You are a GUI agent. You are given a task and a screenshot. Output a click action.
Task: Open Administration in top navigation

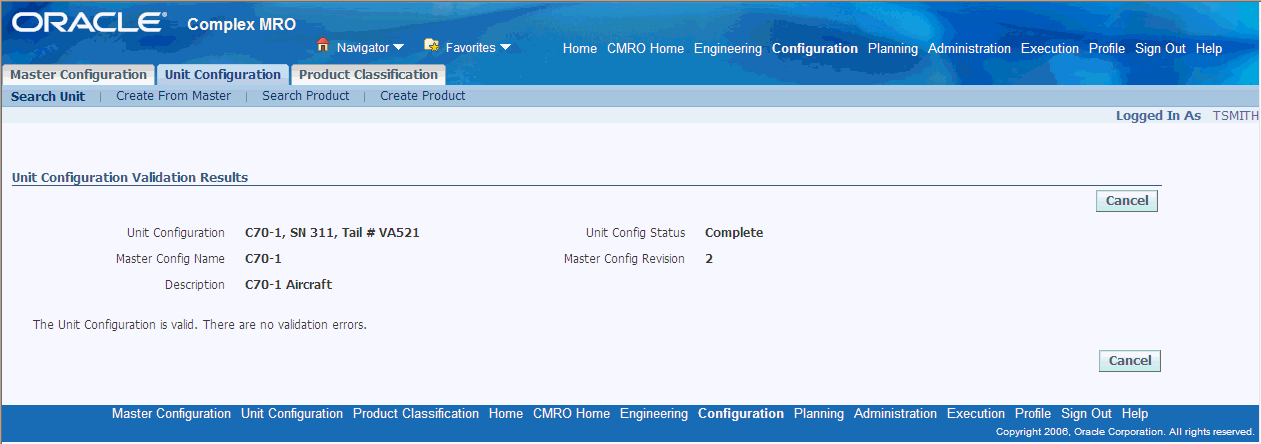coord(969,48)
